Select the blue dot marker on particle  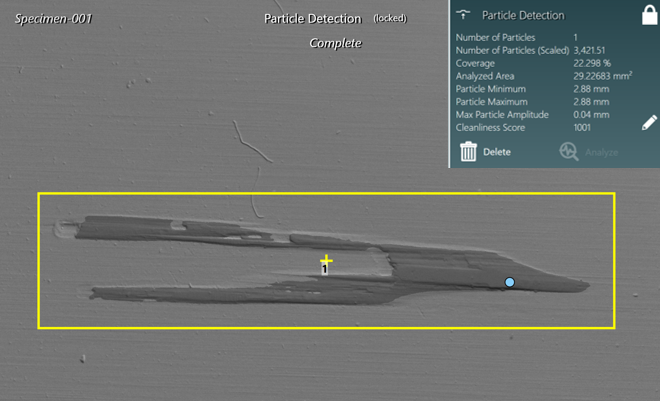509,282
